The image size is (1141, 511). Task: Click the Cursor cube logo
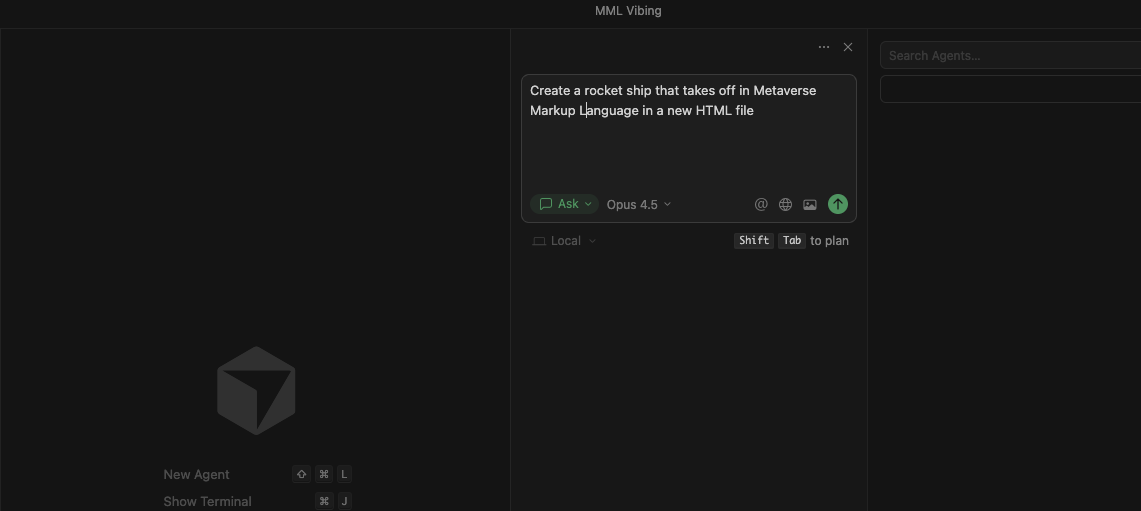tap(256, 391)
